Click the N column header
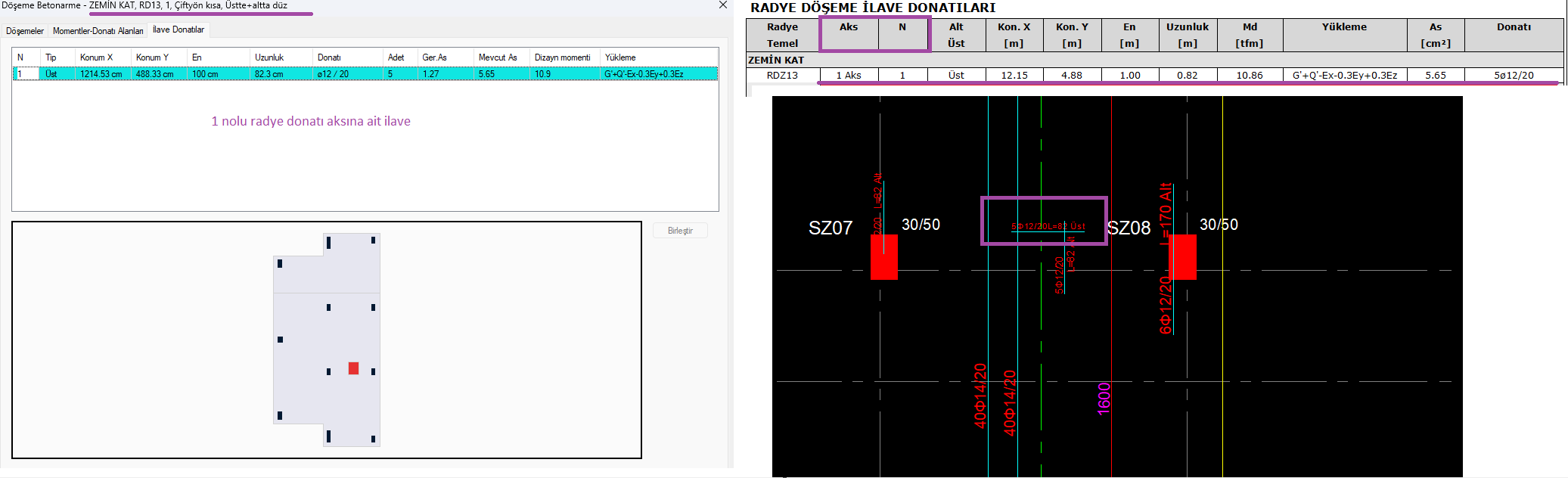The height and width of the screenshot is (478, 1568). tap(26, 57)
